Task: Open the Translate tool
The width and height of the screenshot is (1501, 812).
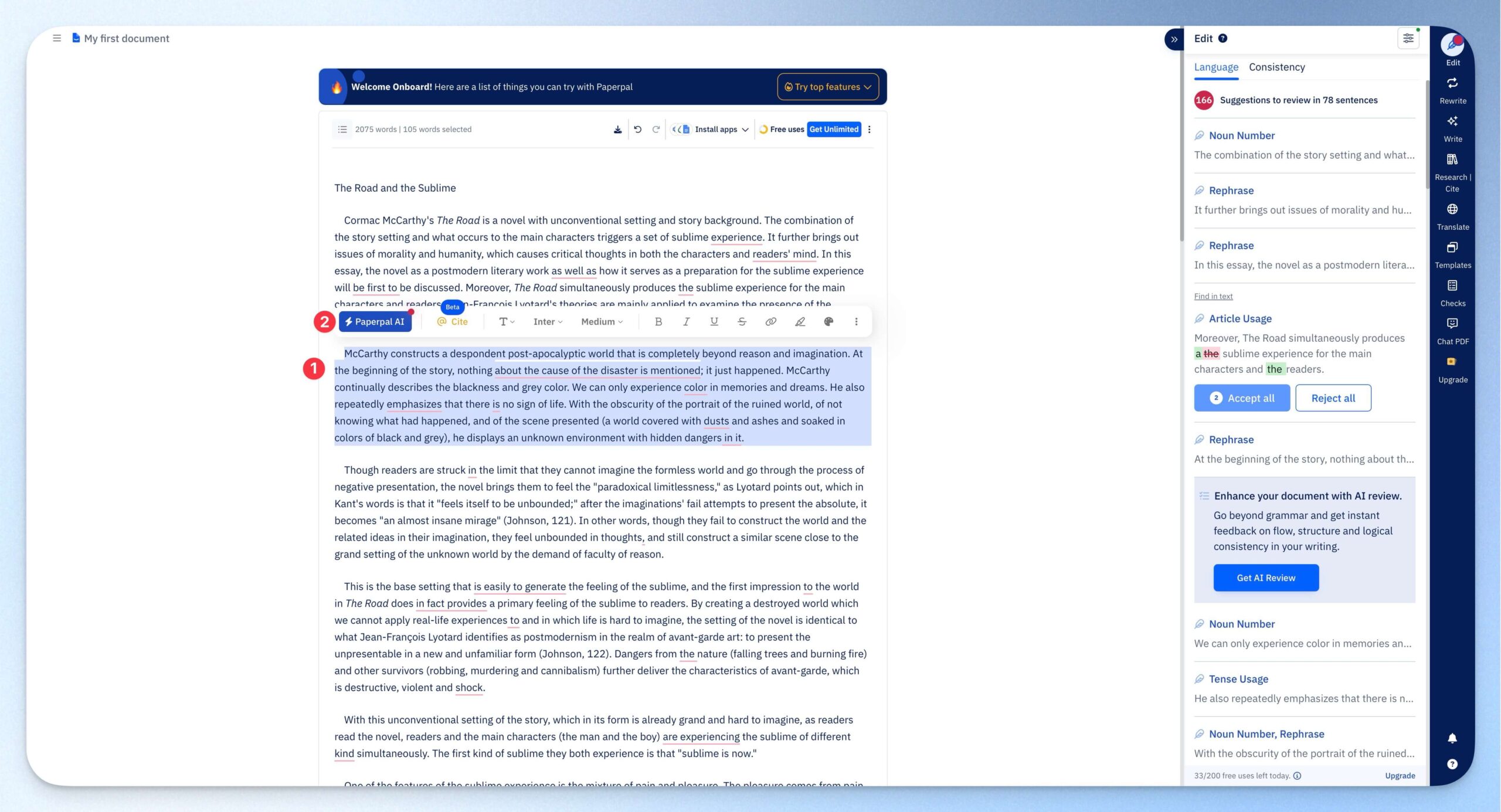Action: coord(1452,216)
